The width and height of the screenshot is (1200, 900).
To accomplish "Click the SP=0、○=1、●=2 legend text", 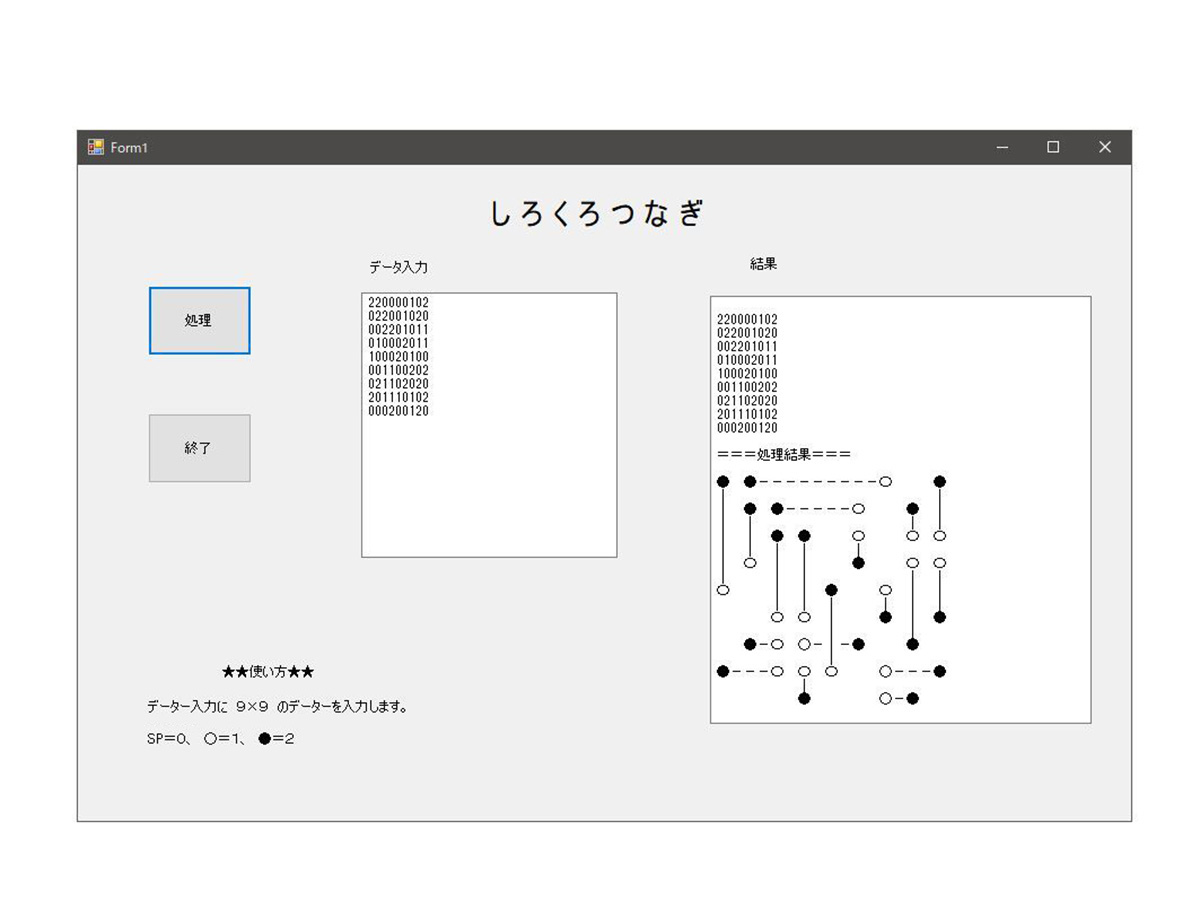I will [220, 739].
